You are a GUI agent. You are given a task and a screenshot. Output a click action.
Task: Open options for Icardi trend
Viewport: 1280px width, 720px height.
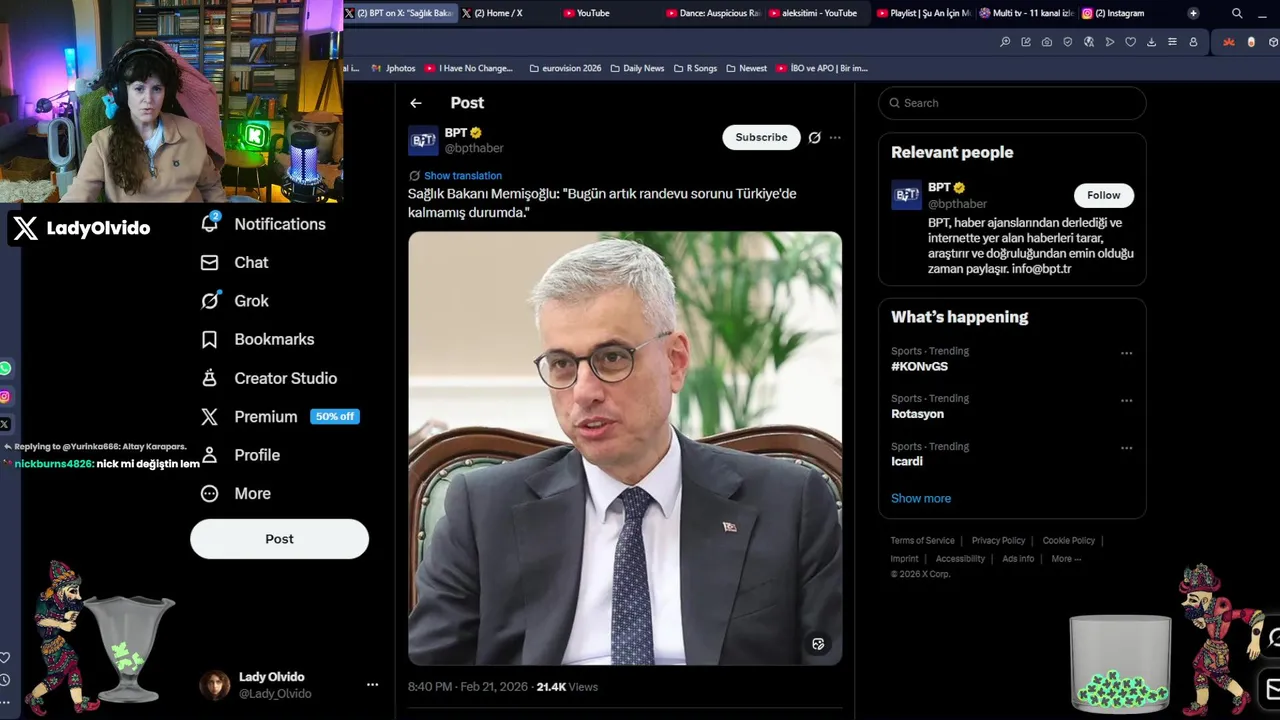(1126, 448)
